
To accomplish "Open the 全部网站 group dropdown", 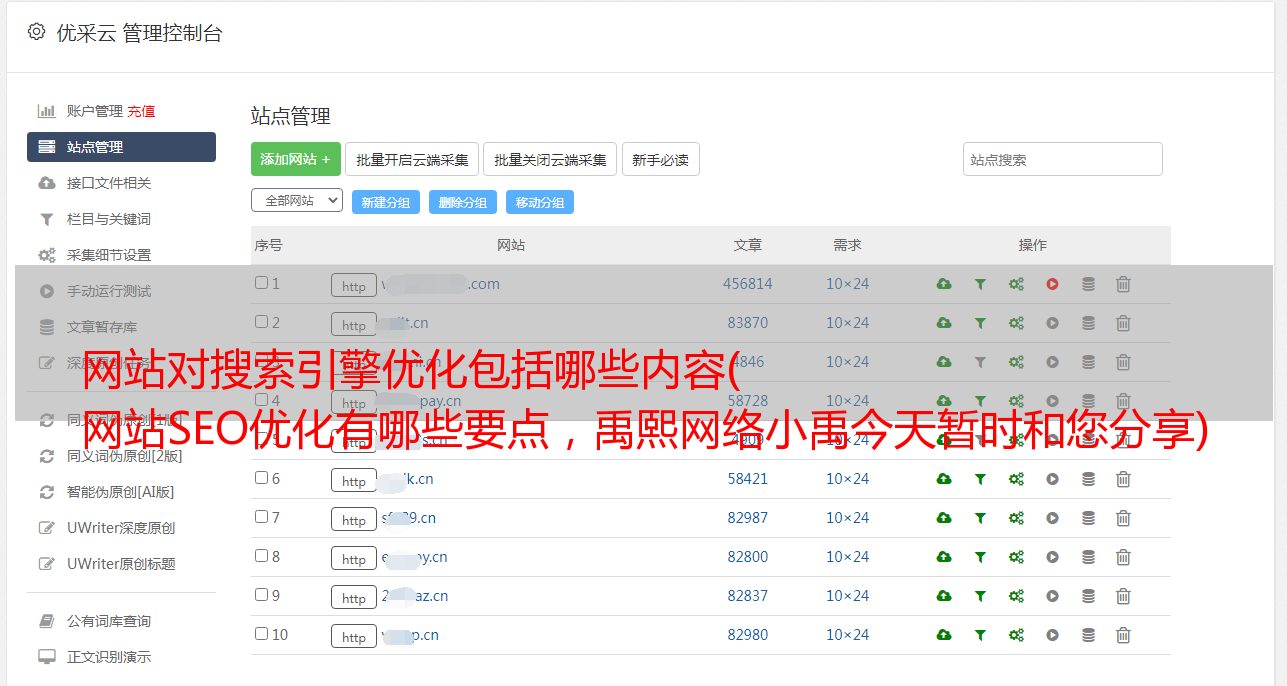I will [297, 201].
